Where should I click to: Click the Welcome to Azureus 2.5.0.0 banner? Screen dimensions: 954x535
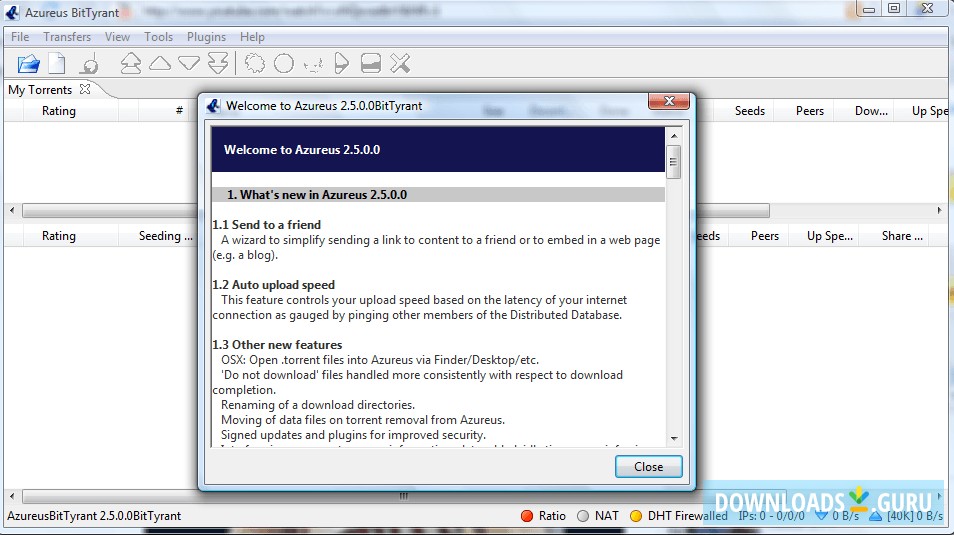coord(438,150)
